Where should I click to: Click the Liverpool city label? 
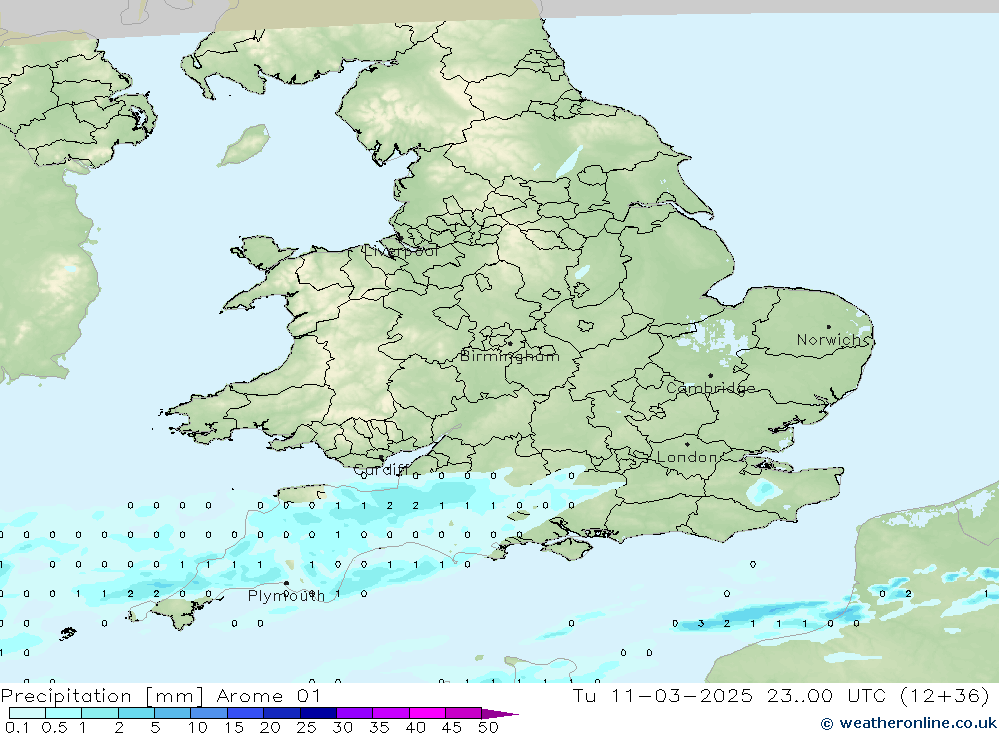pos(401,252)
